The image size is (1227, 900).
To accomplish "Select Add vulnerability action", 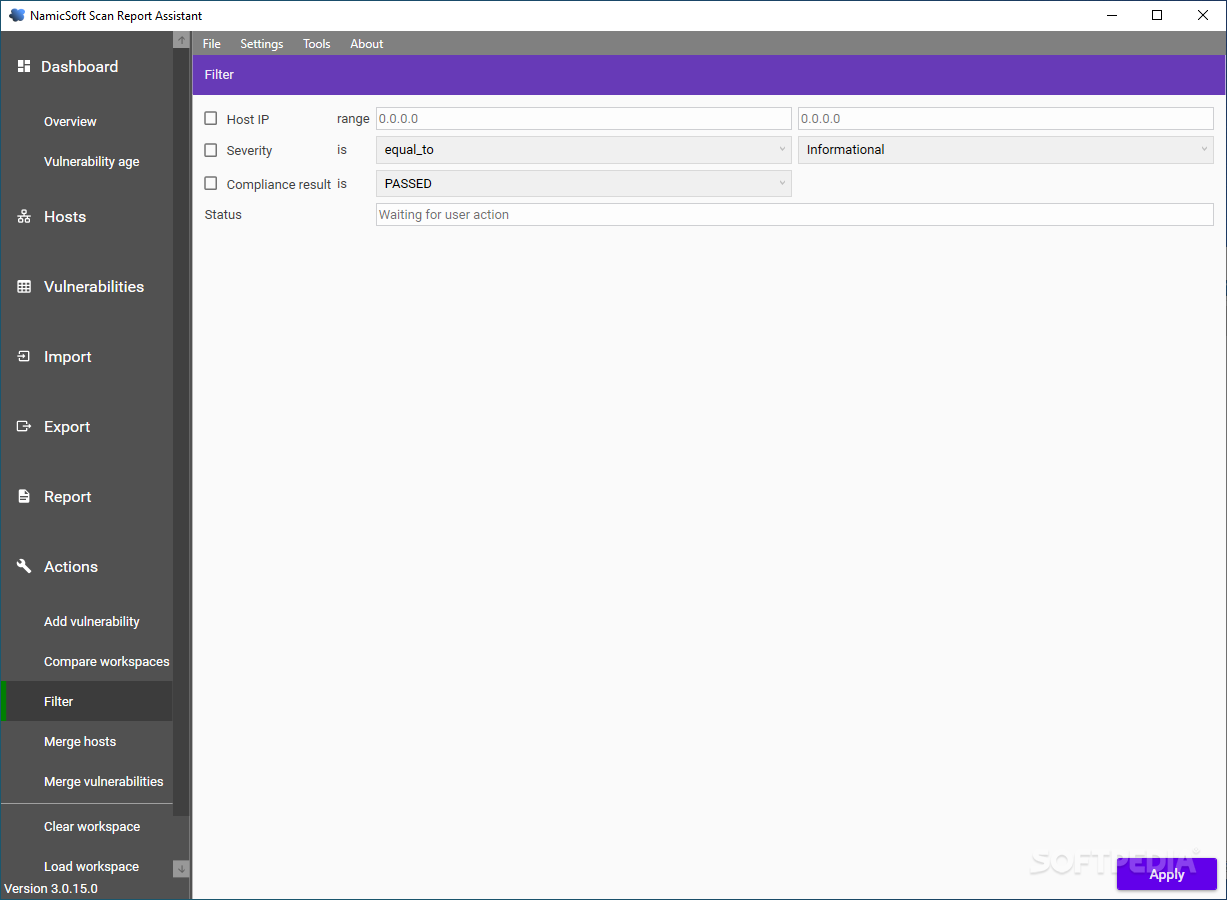I will point(92,622).
